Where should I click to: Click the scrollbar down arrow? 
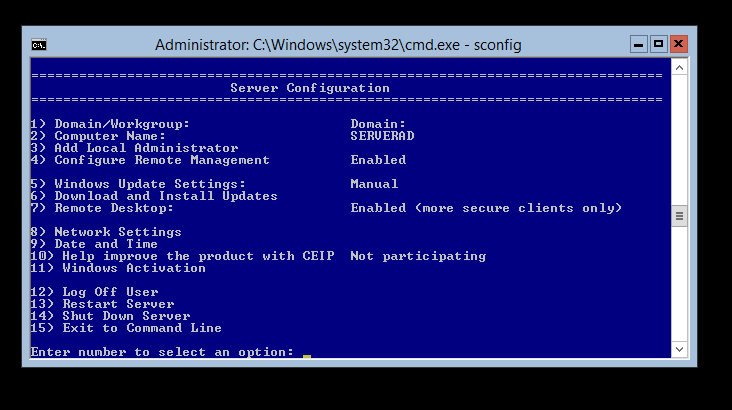[679, 349]
